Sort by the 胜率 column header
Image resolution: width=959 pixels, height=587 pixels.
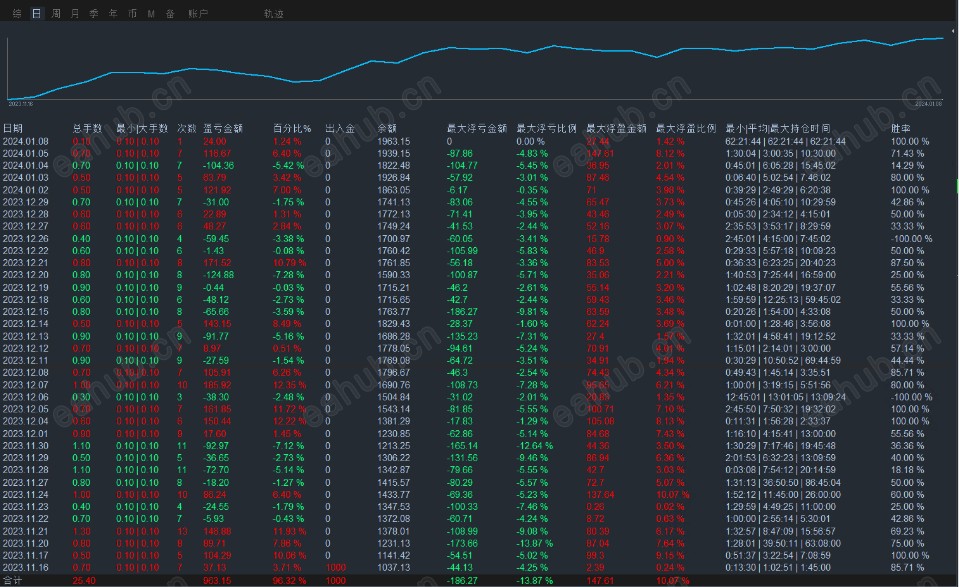point(900,128)
